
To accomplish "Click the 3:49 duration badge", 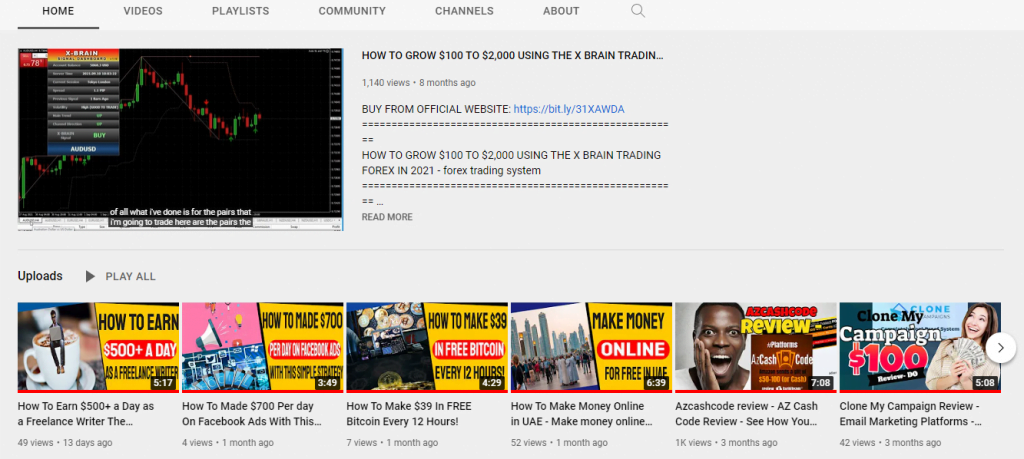I will click(x=327, y=383).
